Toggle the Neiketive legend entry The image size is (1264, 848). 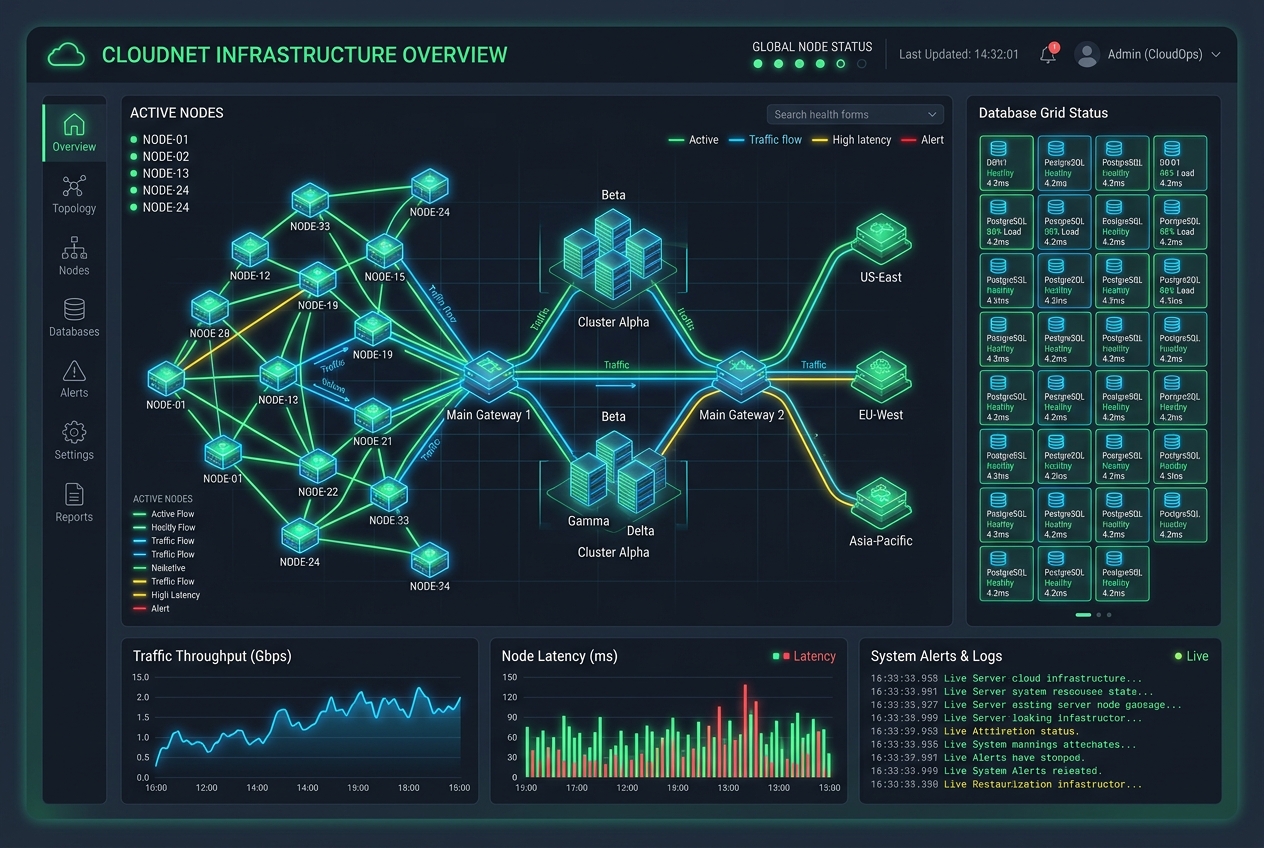click(159, 568)
